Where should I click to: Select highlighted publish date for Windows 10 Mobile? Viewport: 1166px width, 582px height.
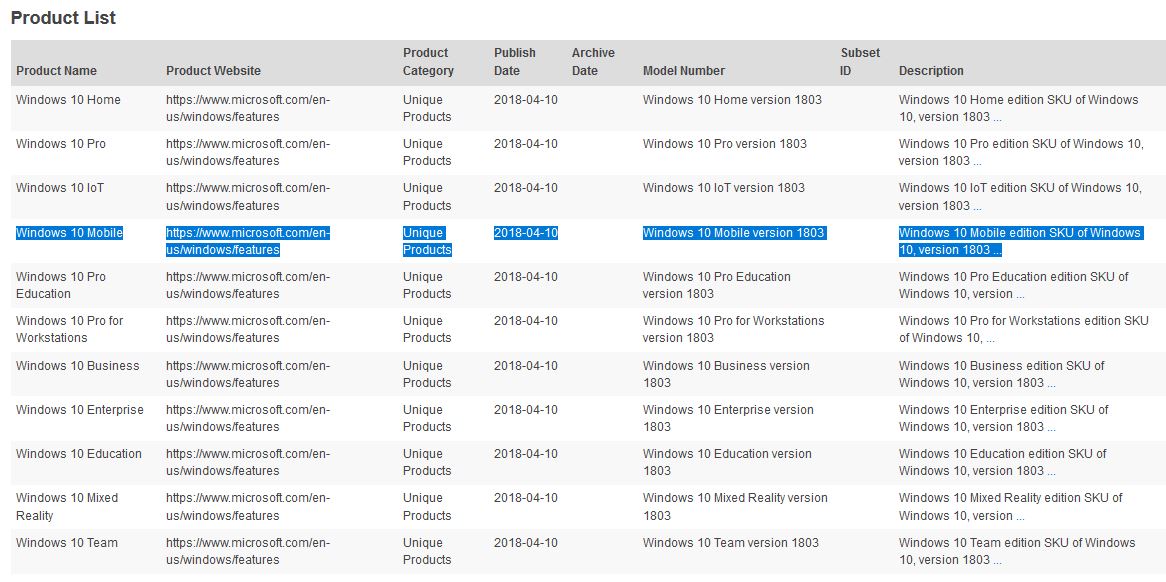pos(526,233)
